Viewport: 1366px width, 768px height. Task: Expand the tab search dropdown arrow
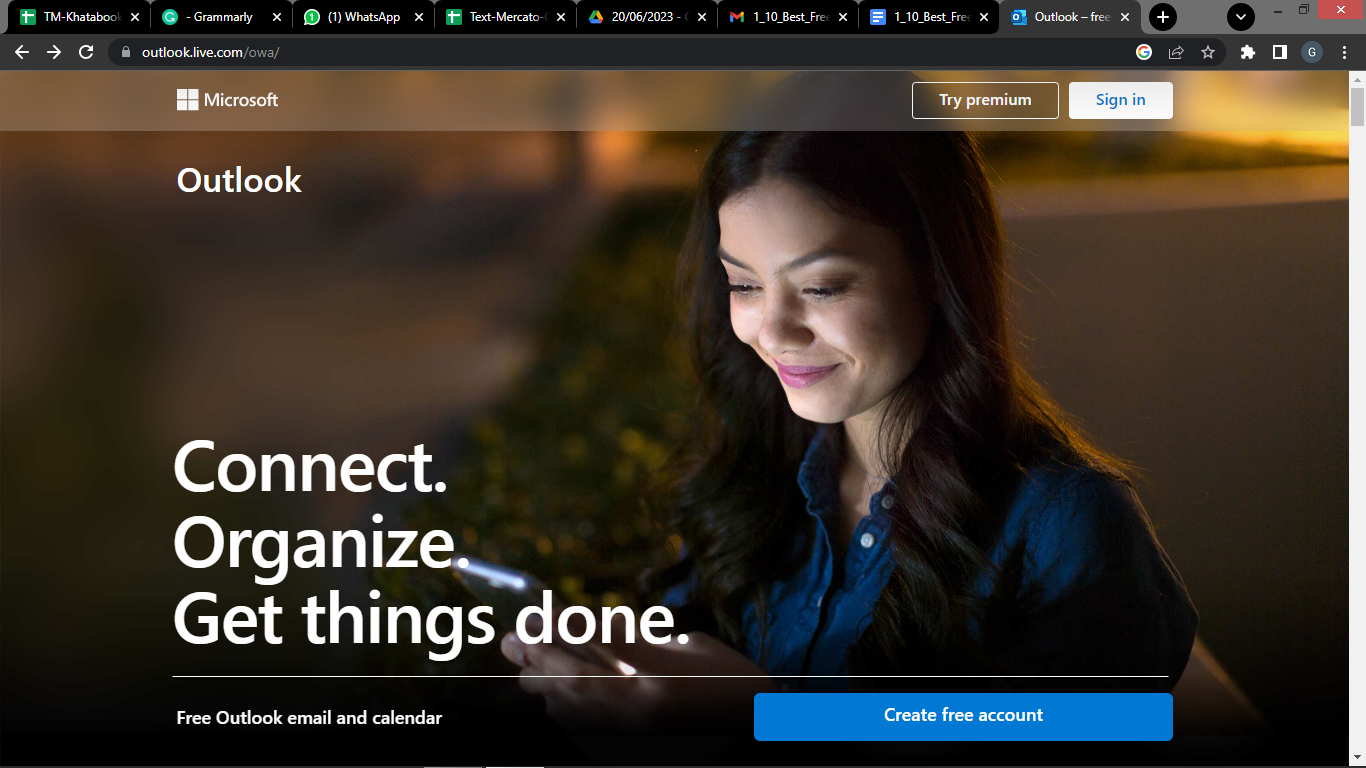point(1241,17)
